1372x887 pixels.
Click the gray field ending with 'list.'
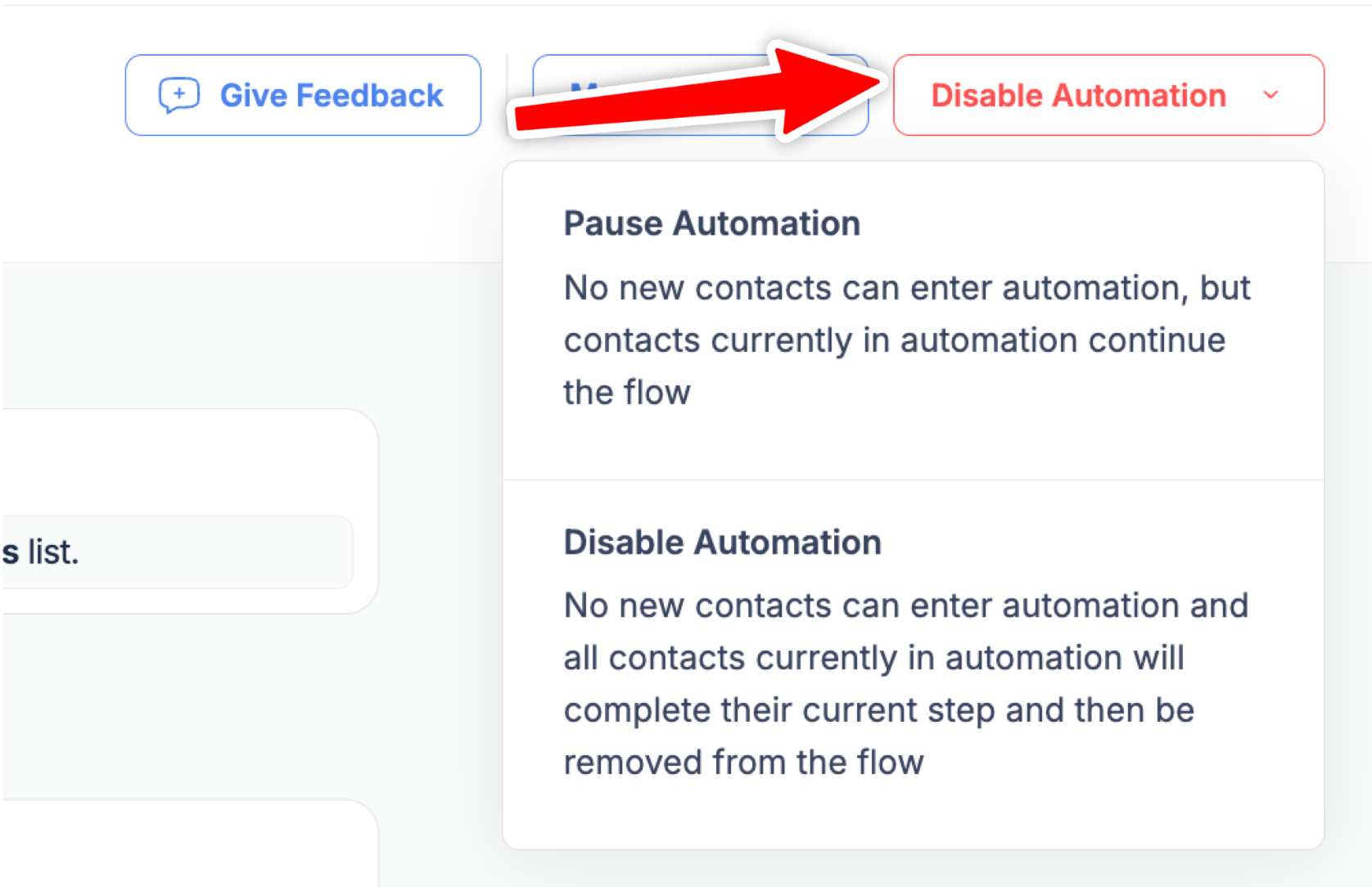[176, 552]
